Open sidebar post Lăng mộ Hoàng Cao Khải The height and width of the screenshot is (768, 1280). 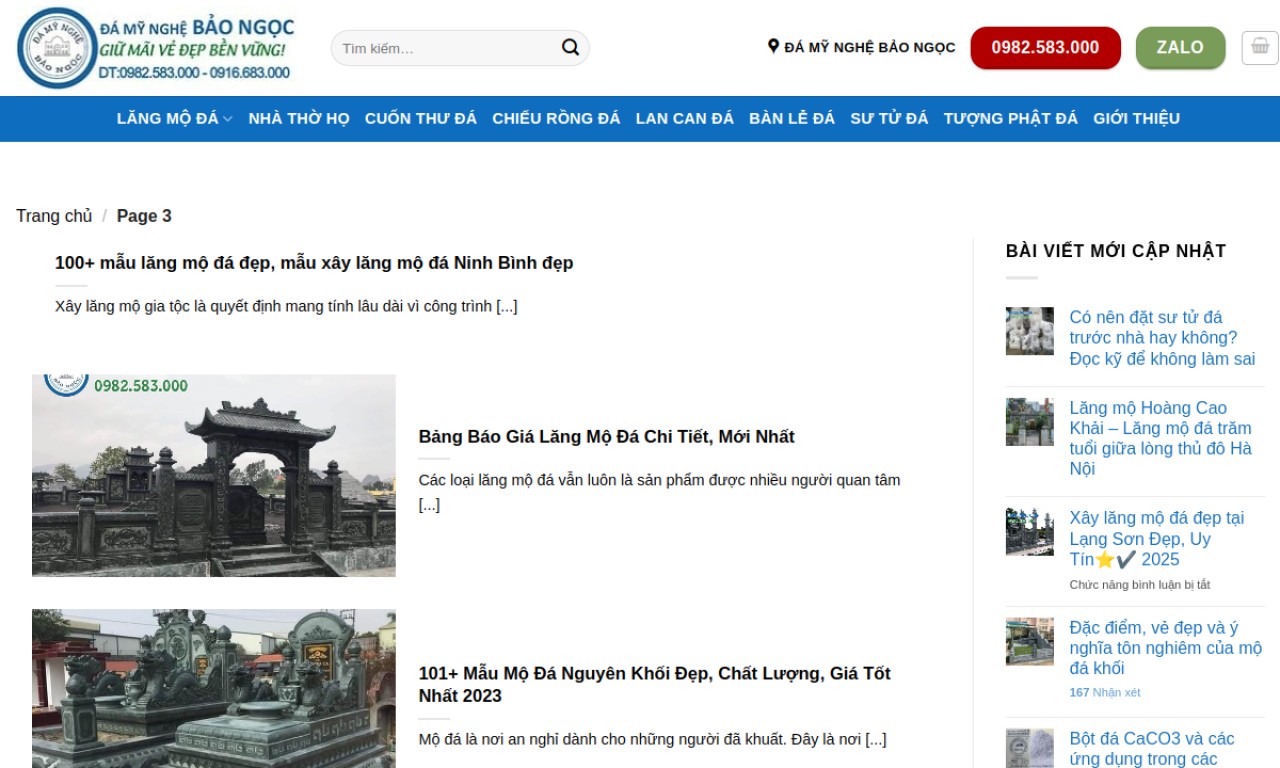pos(1162,438)
